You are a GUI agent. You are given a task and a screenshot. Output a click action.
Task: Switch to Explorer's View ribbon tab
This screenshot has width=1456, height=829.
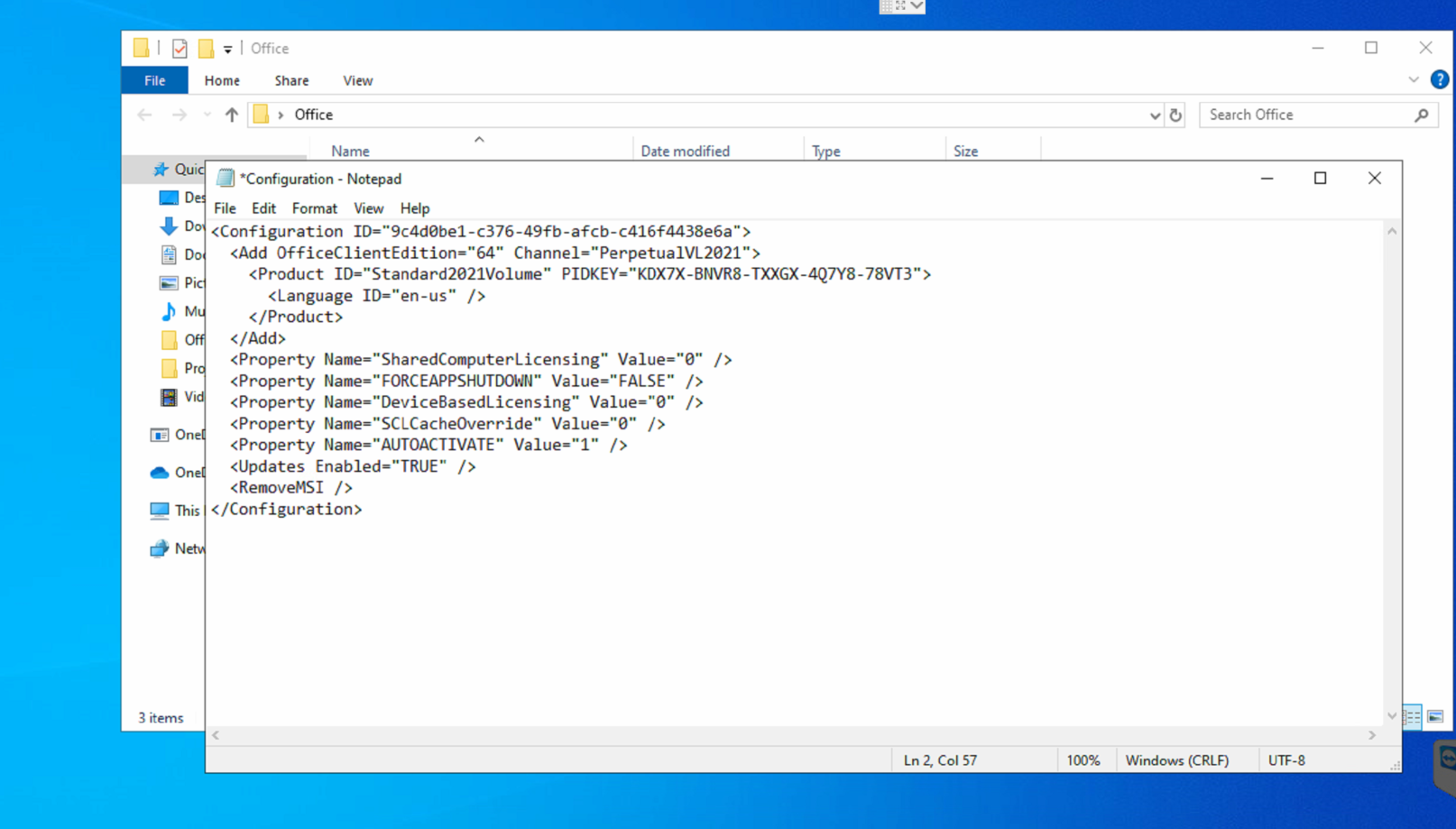tap(358, 80)
